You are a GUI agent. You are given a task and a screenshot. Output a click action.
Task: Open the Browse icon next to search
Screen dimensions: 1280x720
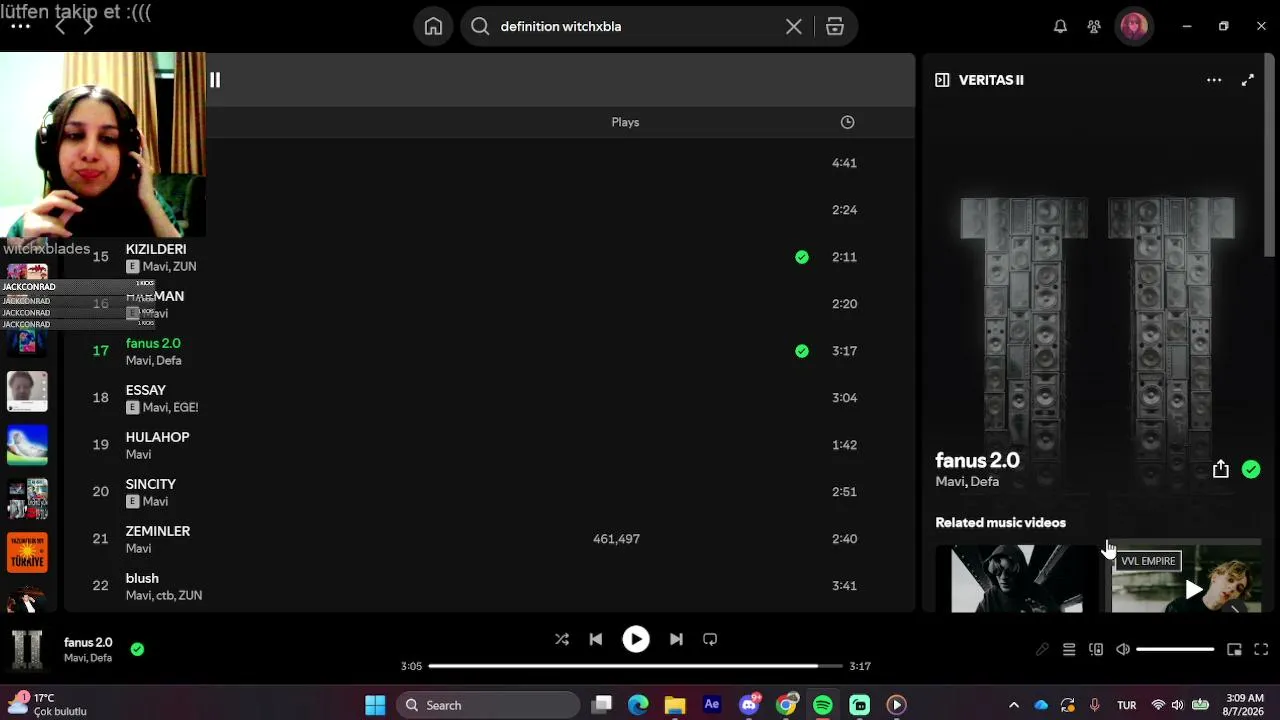coord(835,27)
